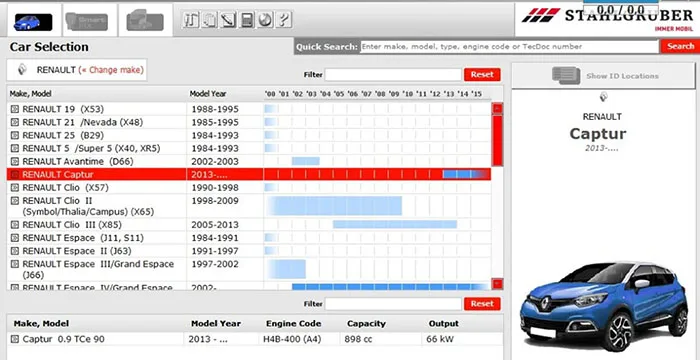700x360 pixels.
Task: Click the blue Renault Captur car image
Action: pos(604,306)
